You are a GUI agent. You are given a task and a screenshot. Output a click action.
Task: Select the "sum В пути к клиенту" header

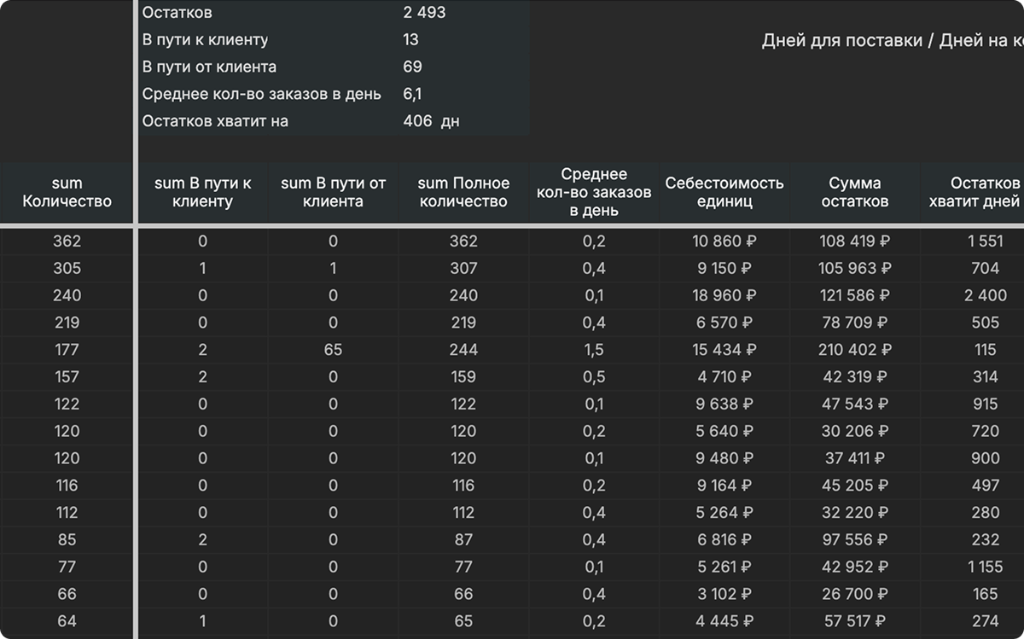[x=202, y=192]
